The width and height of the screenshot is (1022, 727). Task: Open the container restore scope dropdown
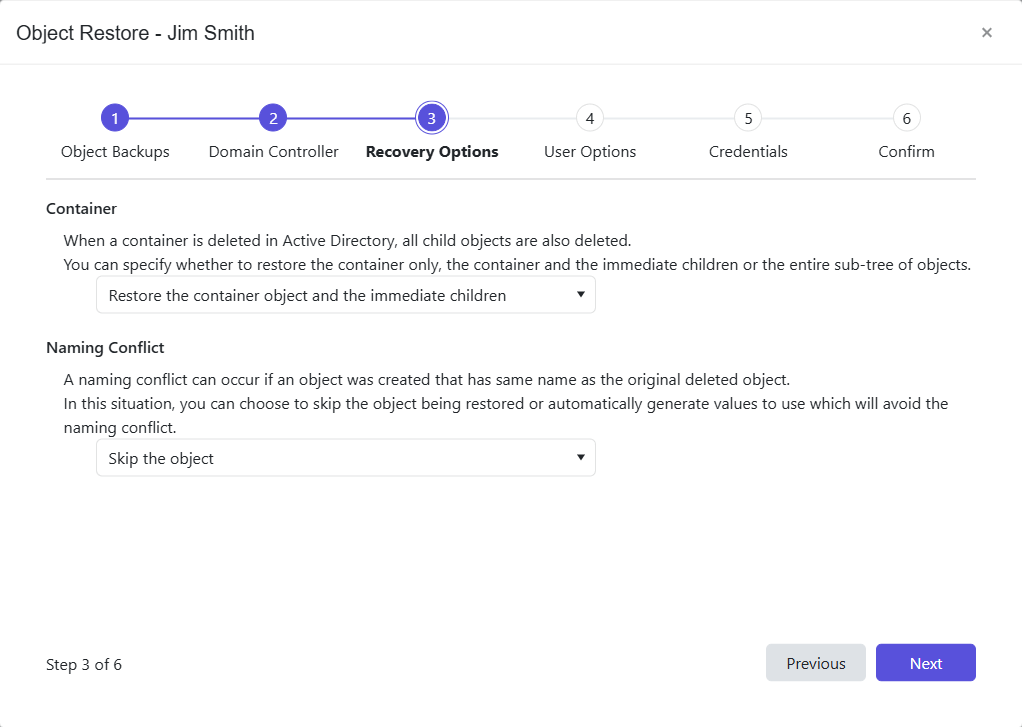345,296
